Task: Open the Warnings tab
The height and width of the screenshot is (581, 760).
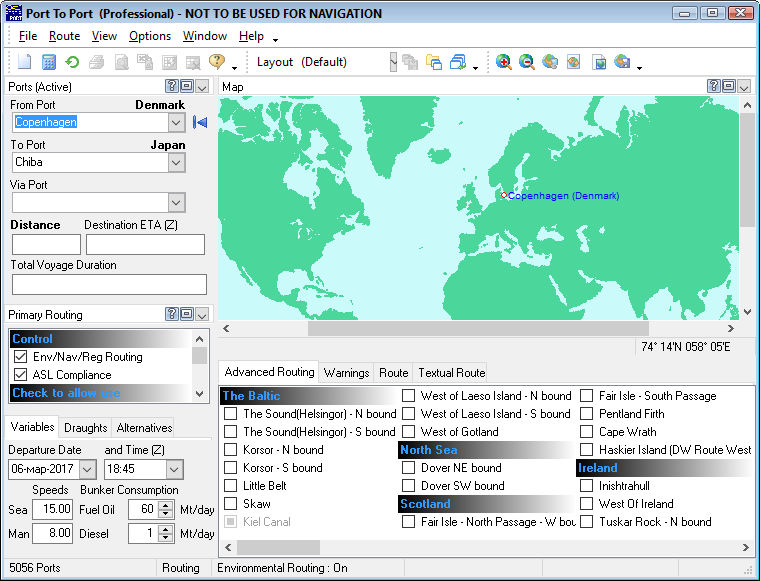Action: [346, 373]
